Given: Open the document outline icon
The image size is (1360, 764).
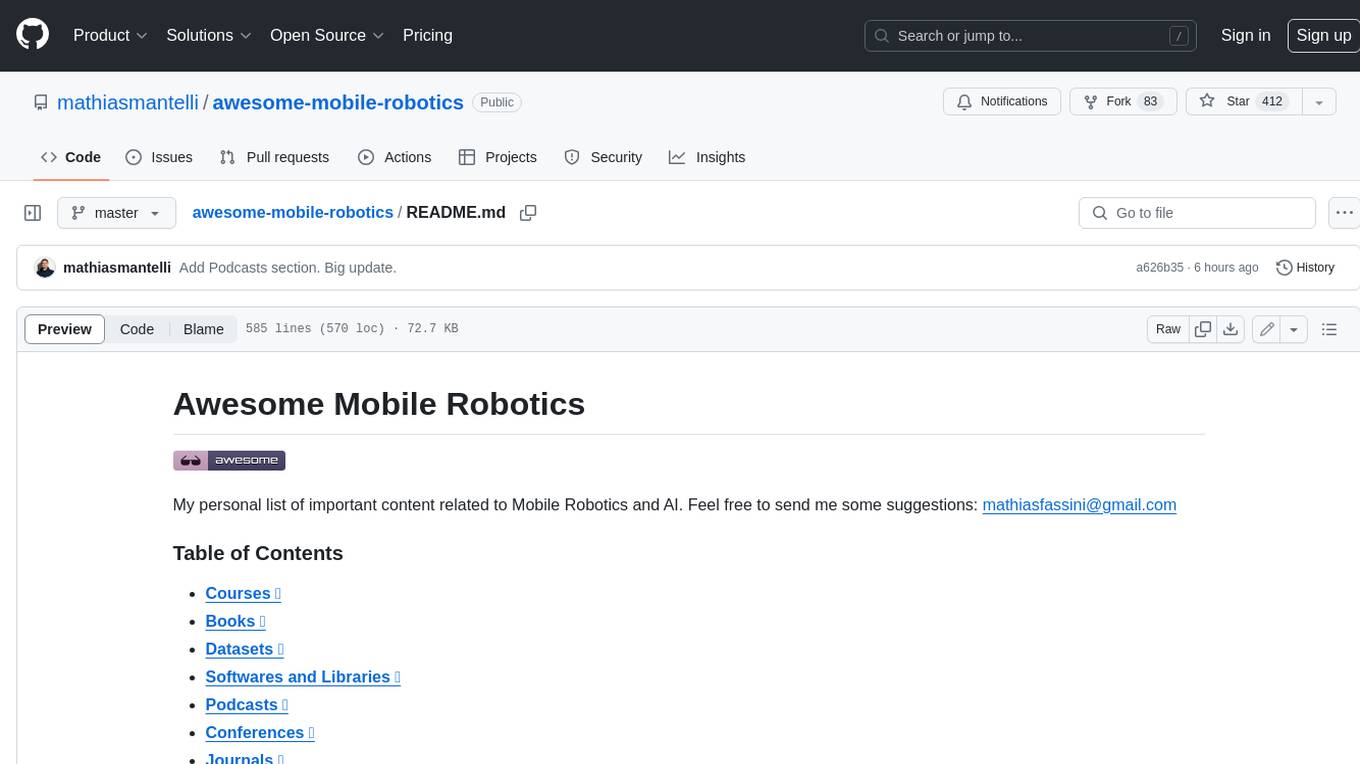Looking at the screenshot, I should [x=1329, y=329].
